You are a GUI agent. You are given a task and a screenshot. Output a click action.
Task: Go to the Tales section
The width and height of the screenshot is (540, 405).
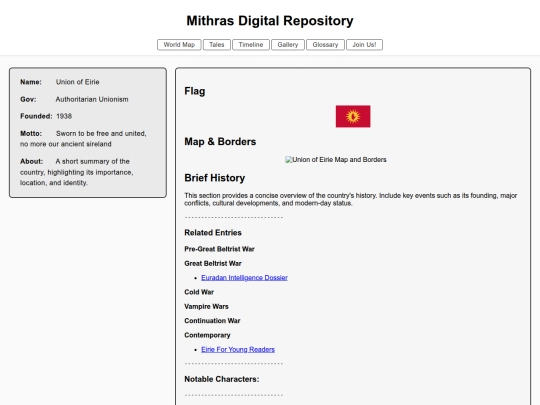click(x=217, y=45)
